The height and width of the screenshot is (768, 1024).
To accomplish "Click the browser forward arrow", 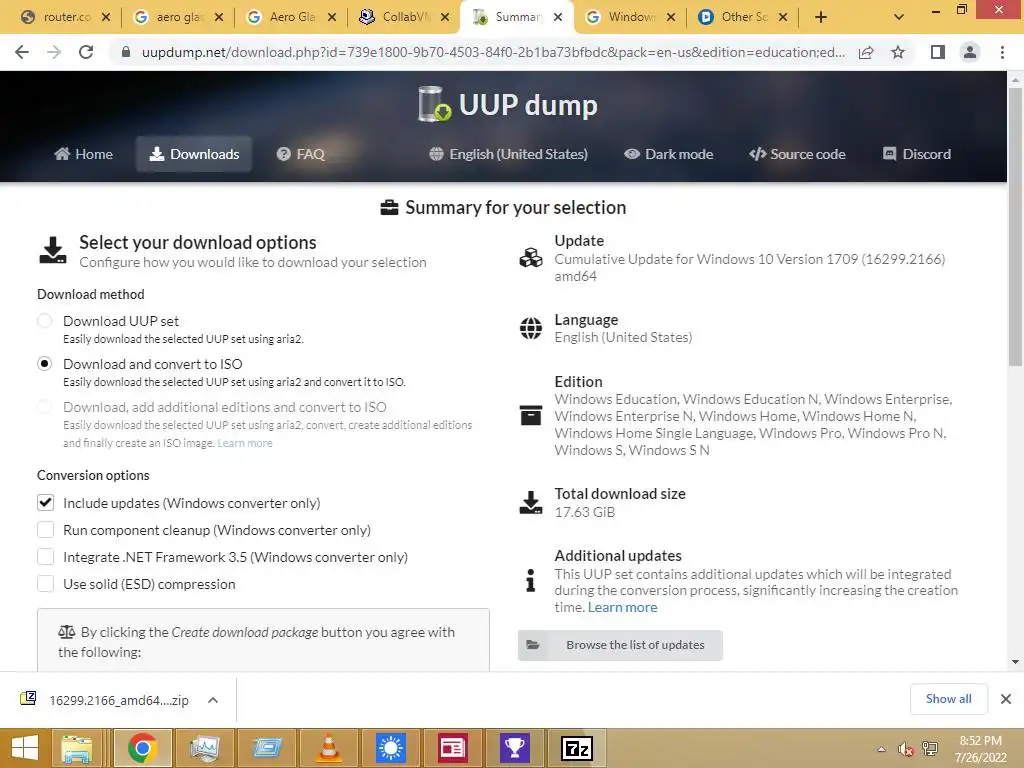I will 54,52.
